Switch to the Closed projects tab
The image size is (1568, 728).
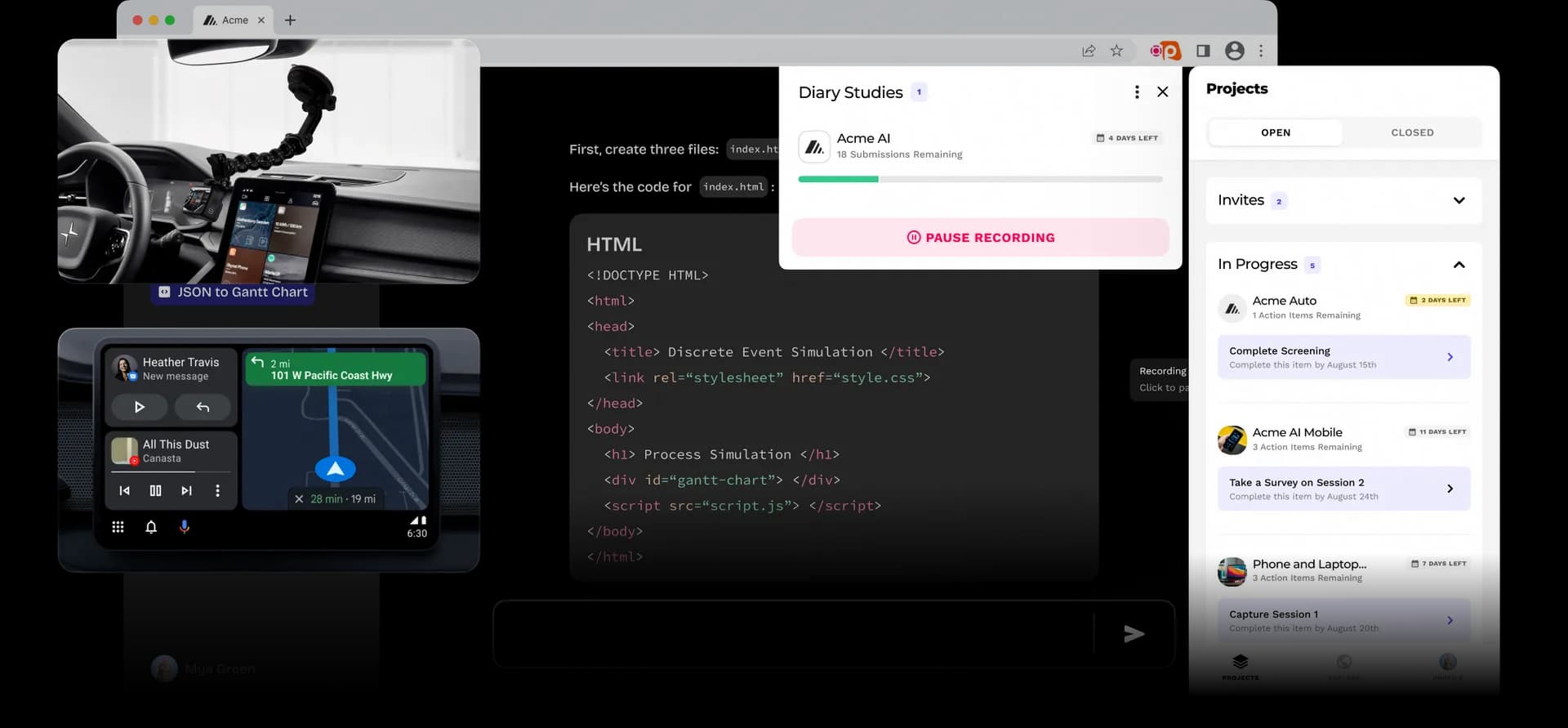[1412, 132]
